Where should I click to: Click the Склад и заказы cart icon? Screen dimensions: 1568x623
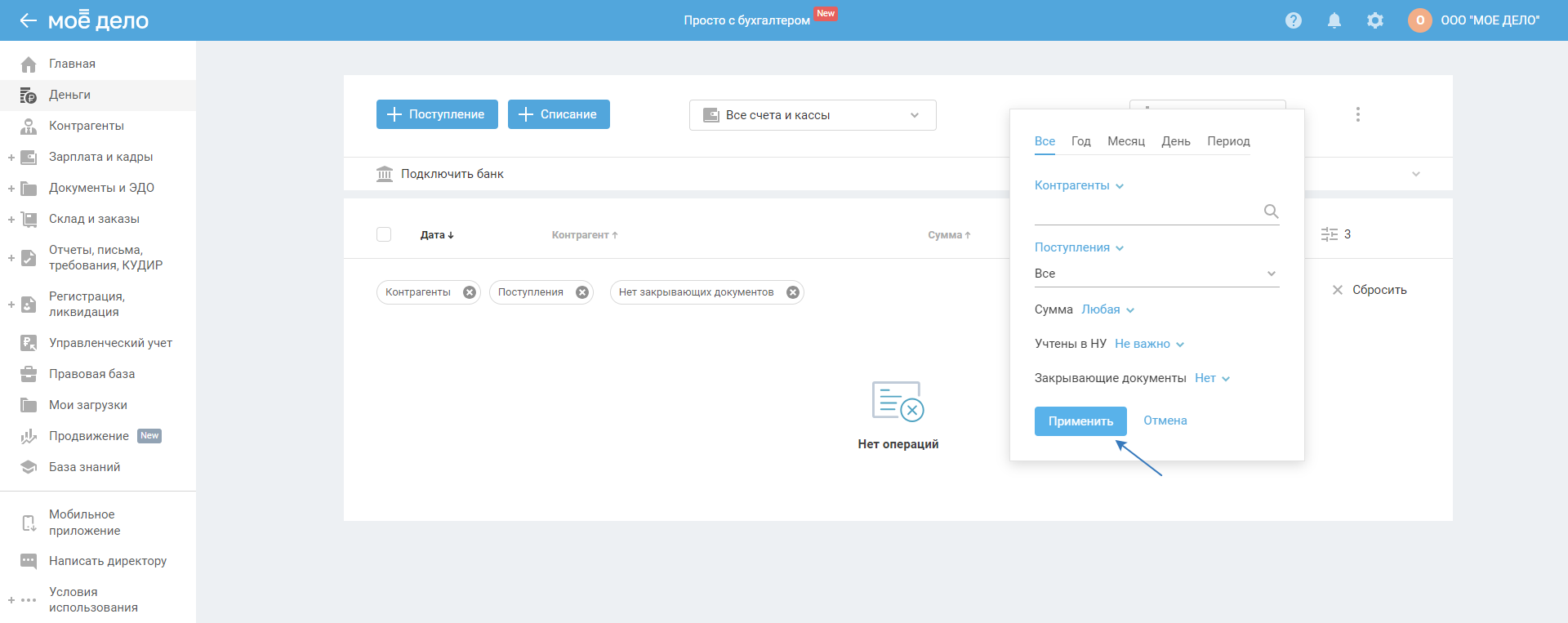(29, 219)
